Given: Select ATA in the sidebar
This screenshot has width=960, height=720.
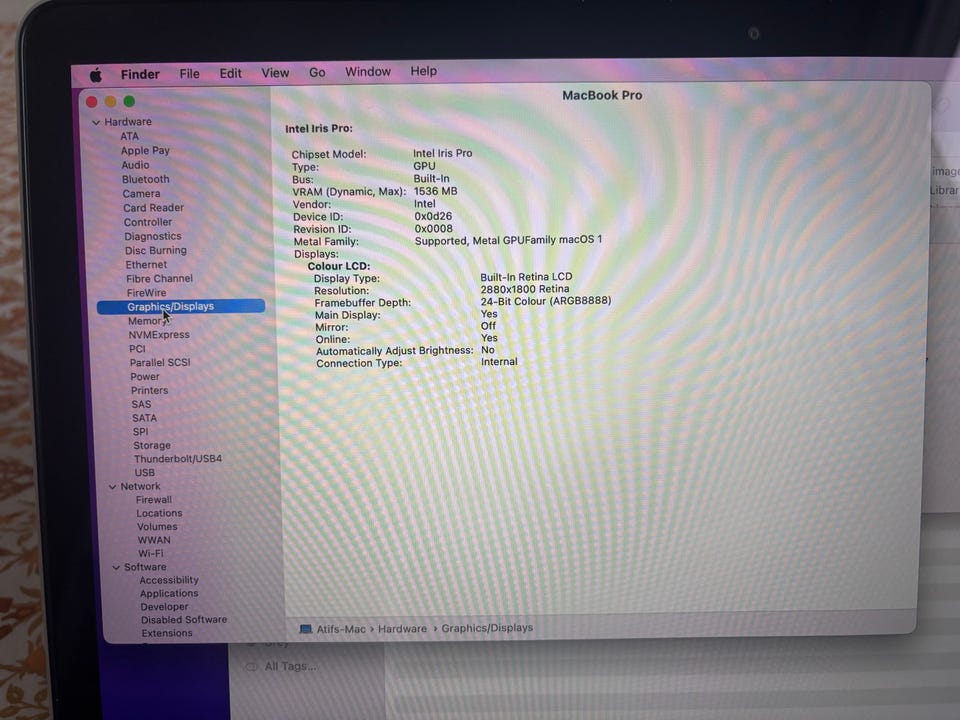Looking at the screenshot, I should click(x=129, y=136).
